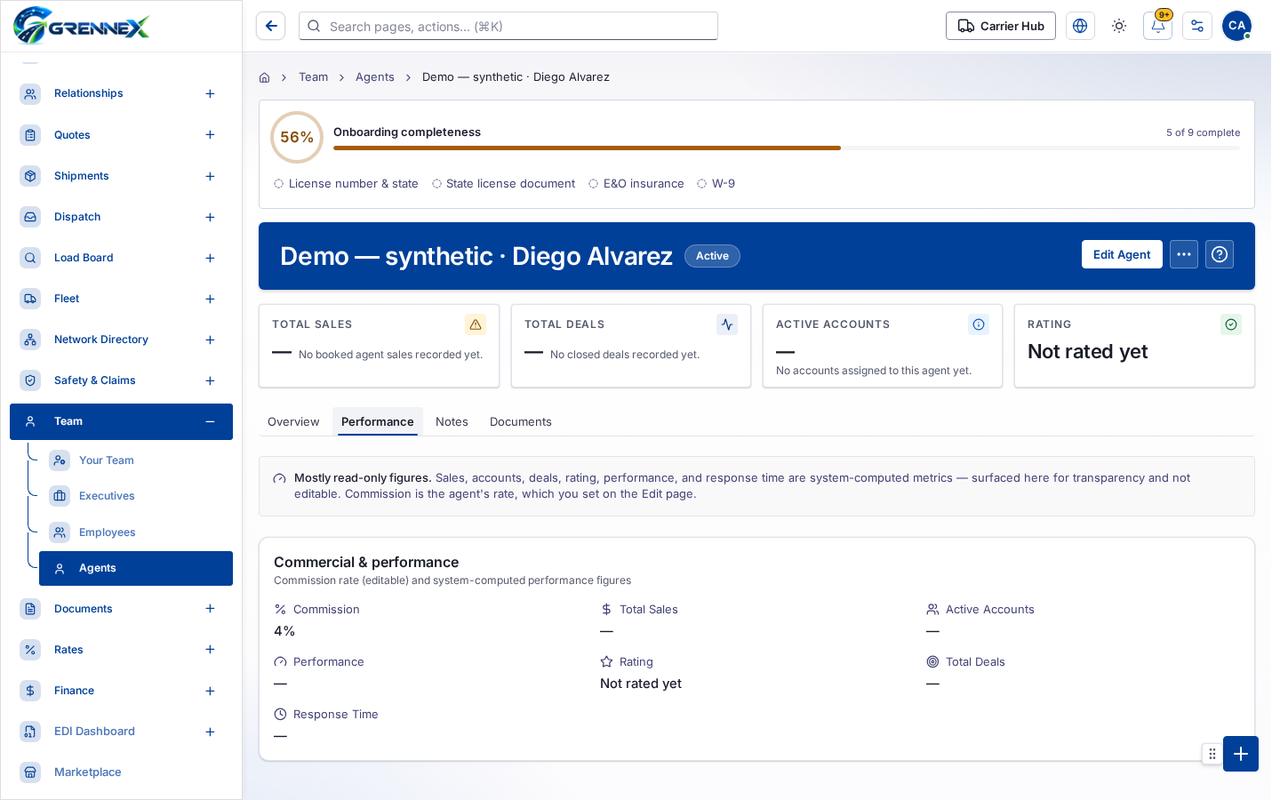Viewport: 1280px width, 800px height.
Task: Open the CA user avatar menu
Action: 1237,26
